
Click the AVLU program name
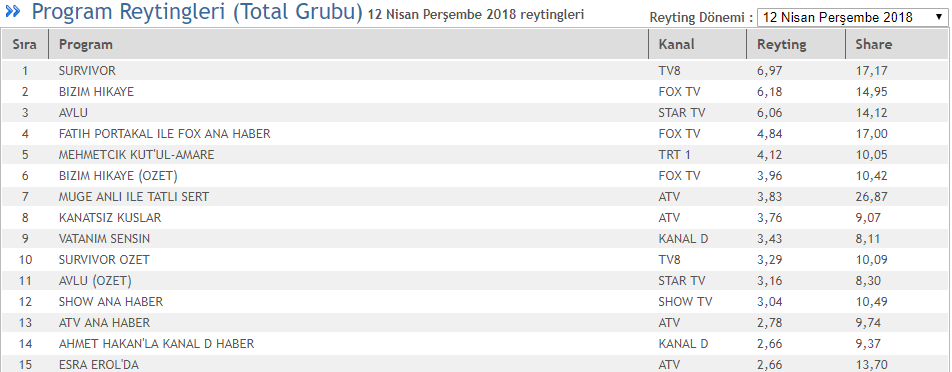(x=73, y=113)
